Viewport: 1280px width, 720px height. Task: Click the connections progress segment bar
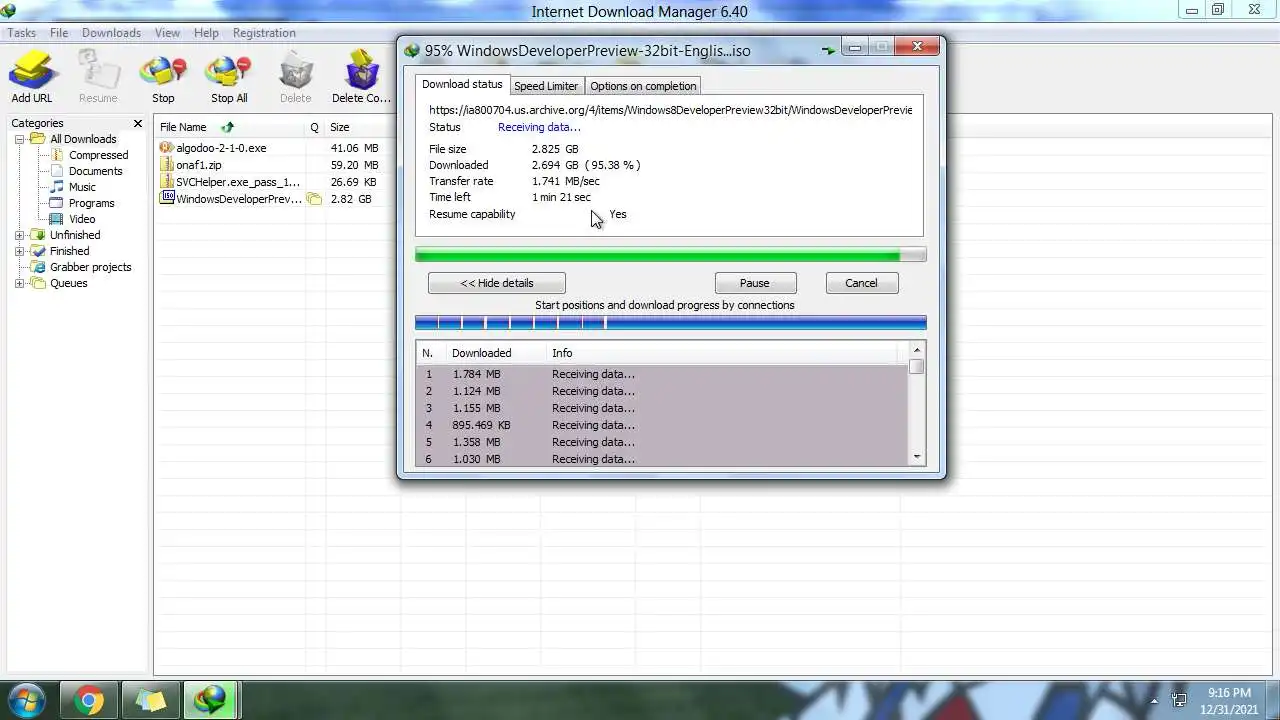[x=670, y=322]
